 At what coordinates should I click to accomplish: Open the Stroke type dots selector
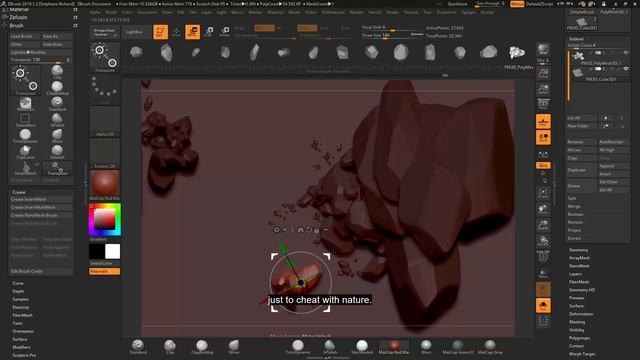tap(105, 89)
